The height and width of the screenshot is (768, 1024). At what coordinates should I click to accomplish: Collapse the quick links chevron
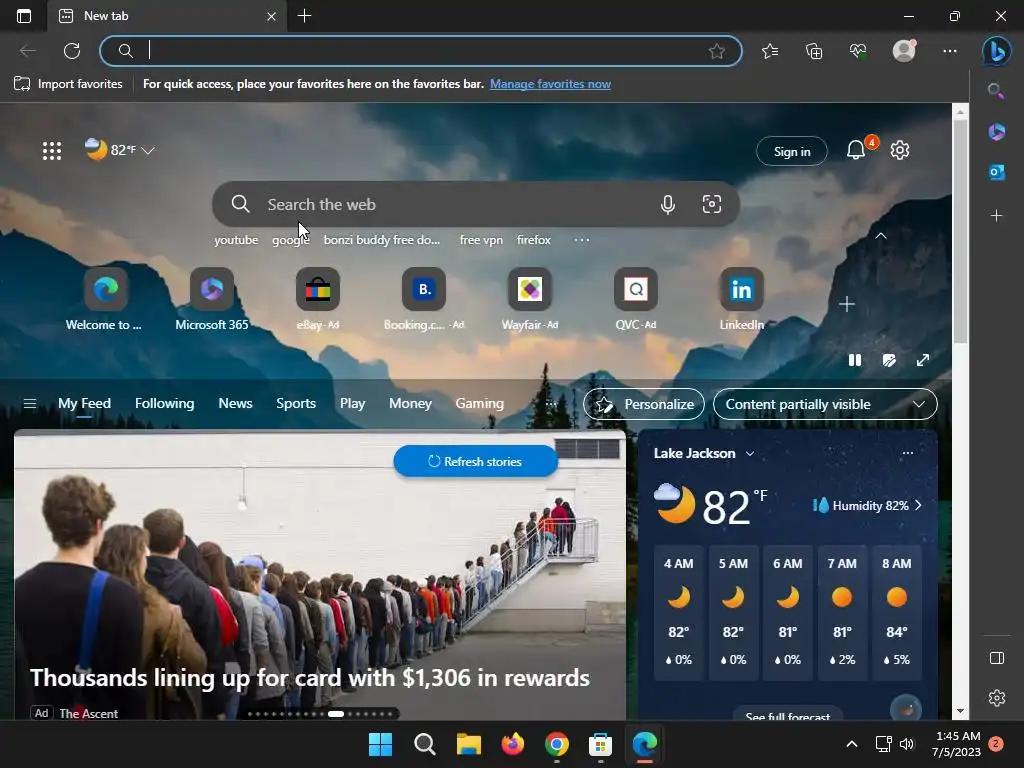(x=881, y=236)
